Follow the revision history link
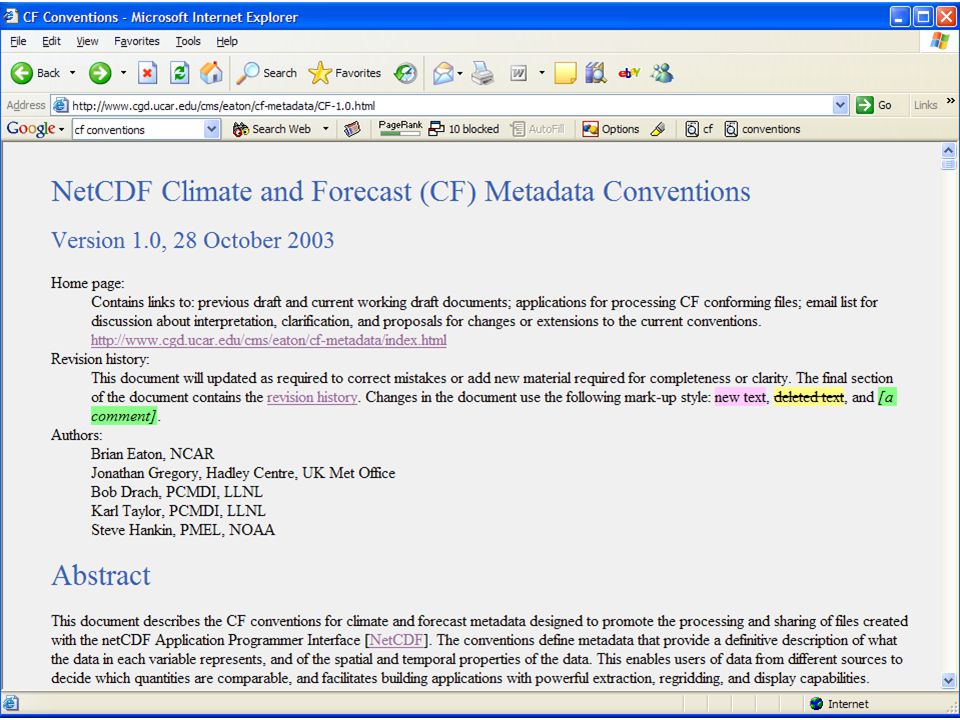Image resolution: width=960 pixels, height=720 pixels. 312,397
